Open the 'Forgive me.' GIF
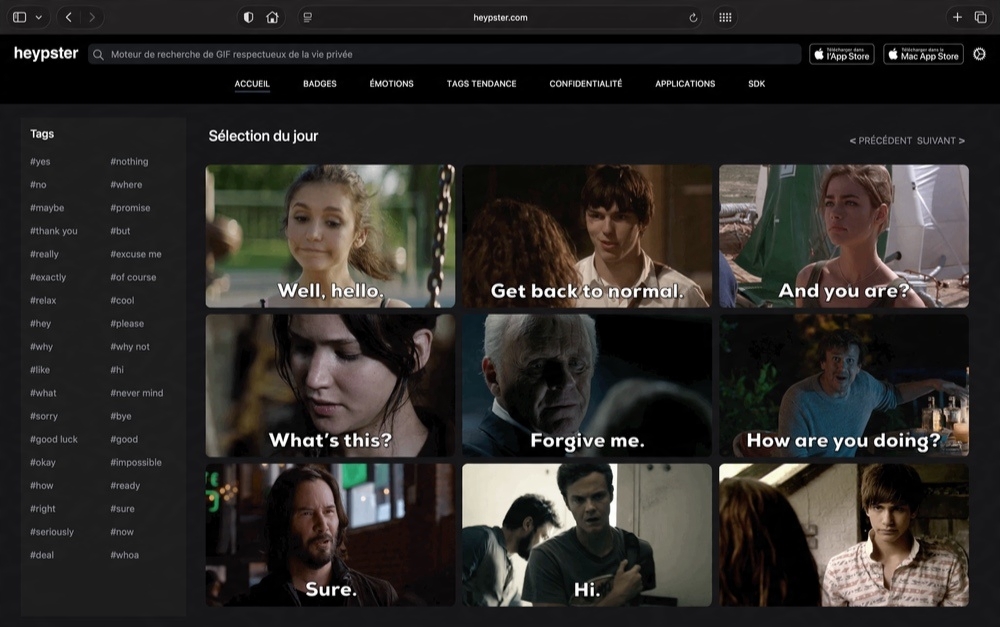Screen dimensions: 1000x627 (x=587, y=385)
